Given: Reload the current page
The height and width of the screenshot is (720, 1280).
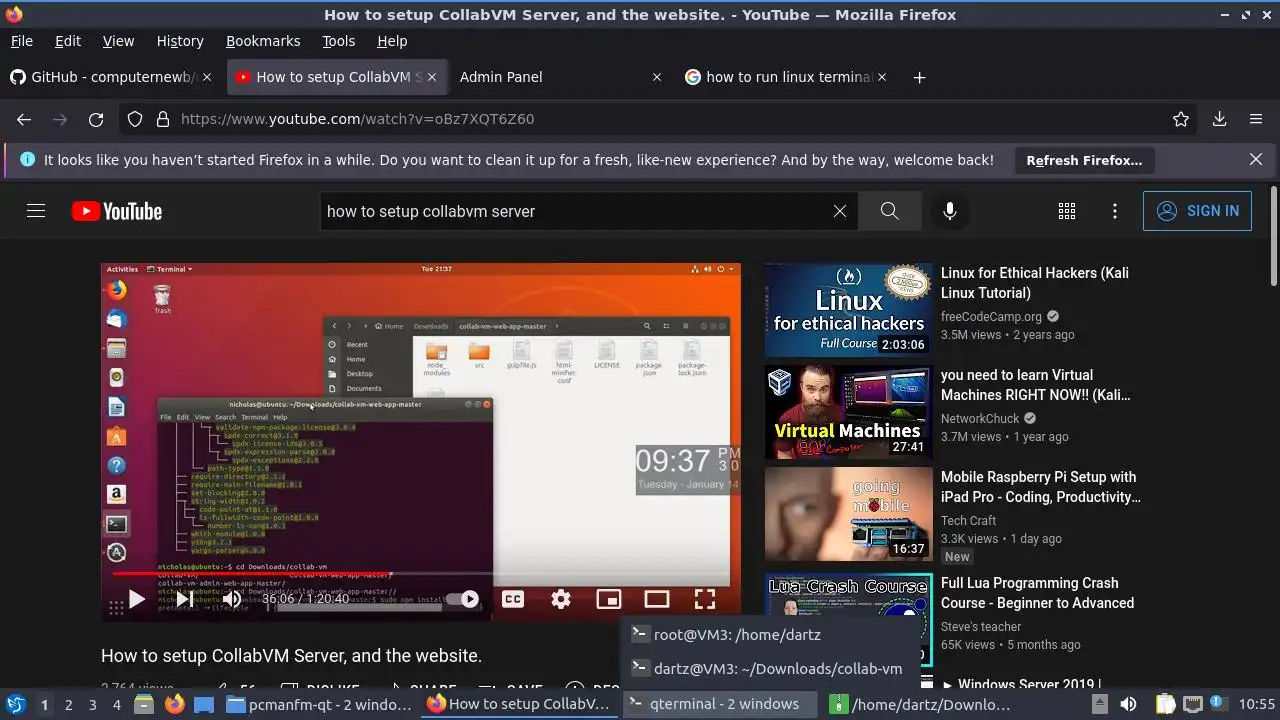Looking at the screenshot, I should [96, 119].
